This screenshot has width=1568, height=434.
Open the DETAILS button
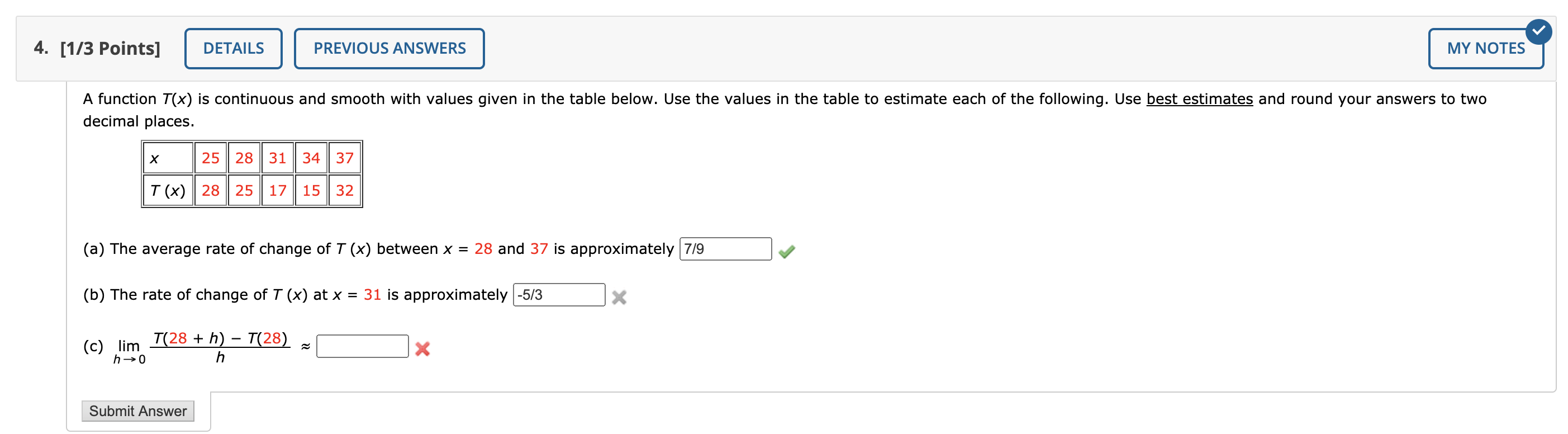(x=233, y=48)
